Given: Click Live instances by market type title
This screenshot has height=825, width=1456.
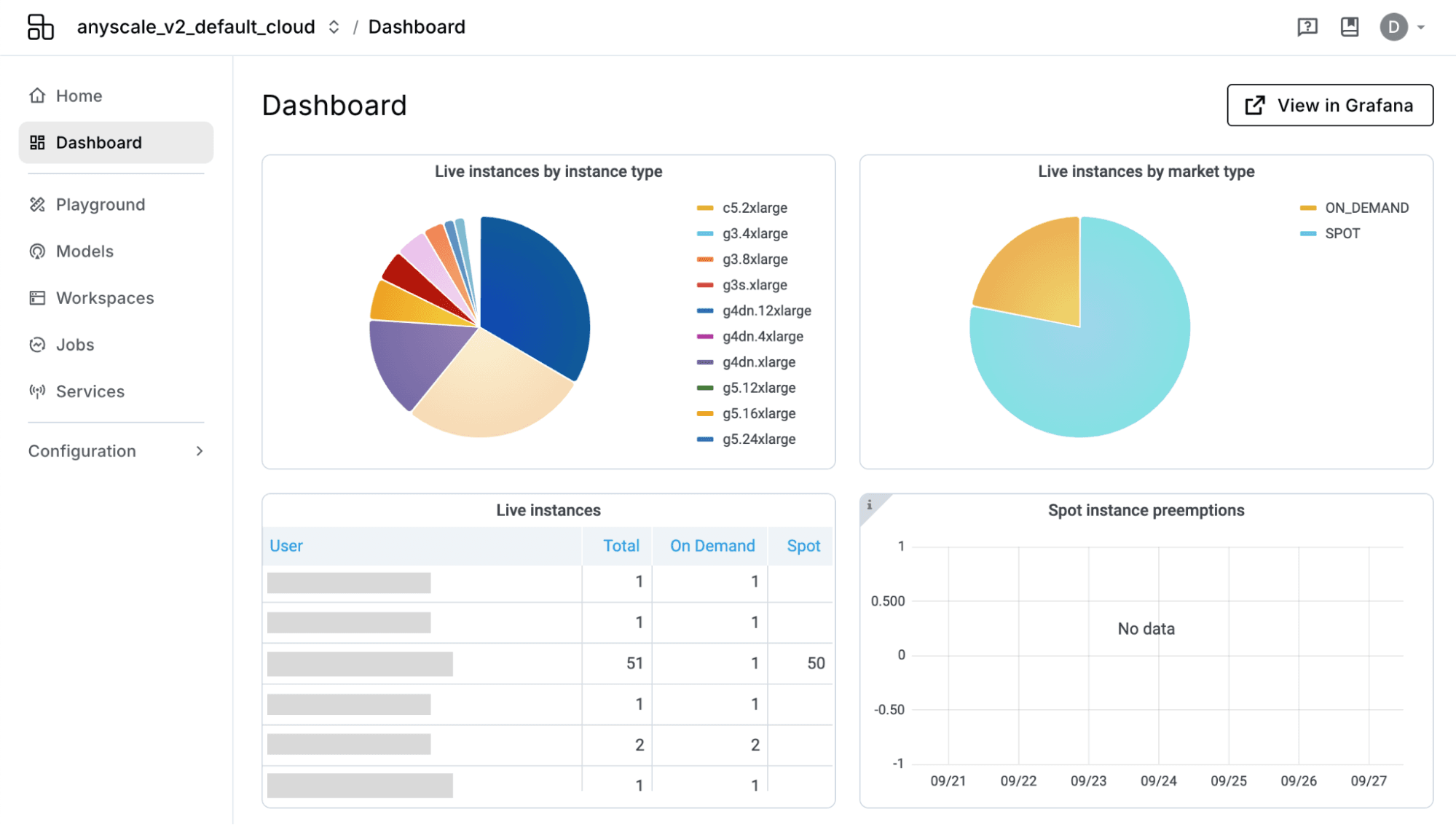Looking at the screenshot, I should click(x=1146, y=171).
